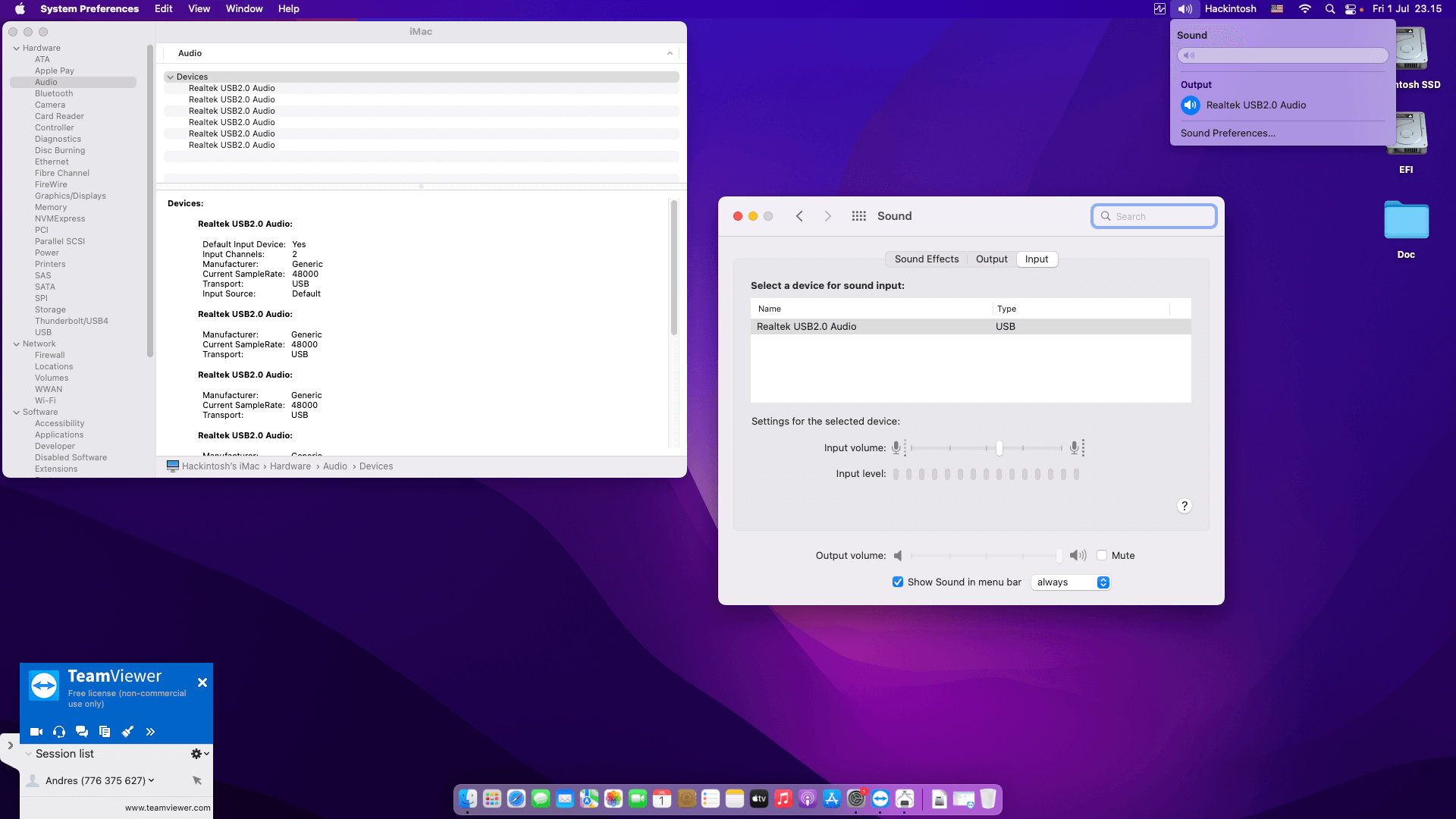This screenshot has height=819, width=1456.
Task: Open Maps from the Dock
Action: tap(589, 799)
